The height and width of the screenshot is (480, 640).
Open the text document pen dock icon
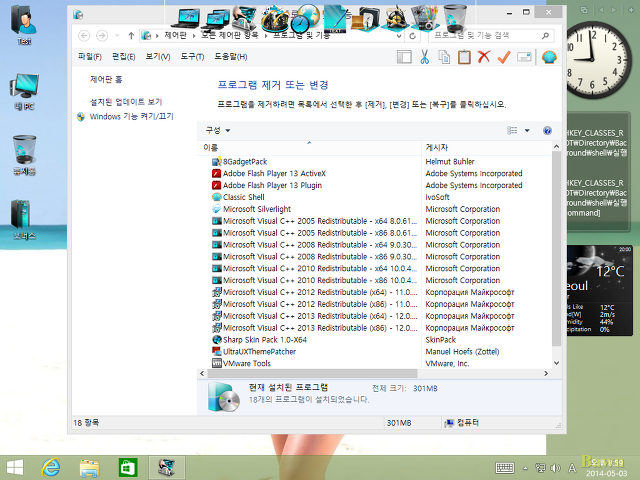click(337, 19)
